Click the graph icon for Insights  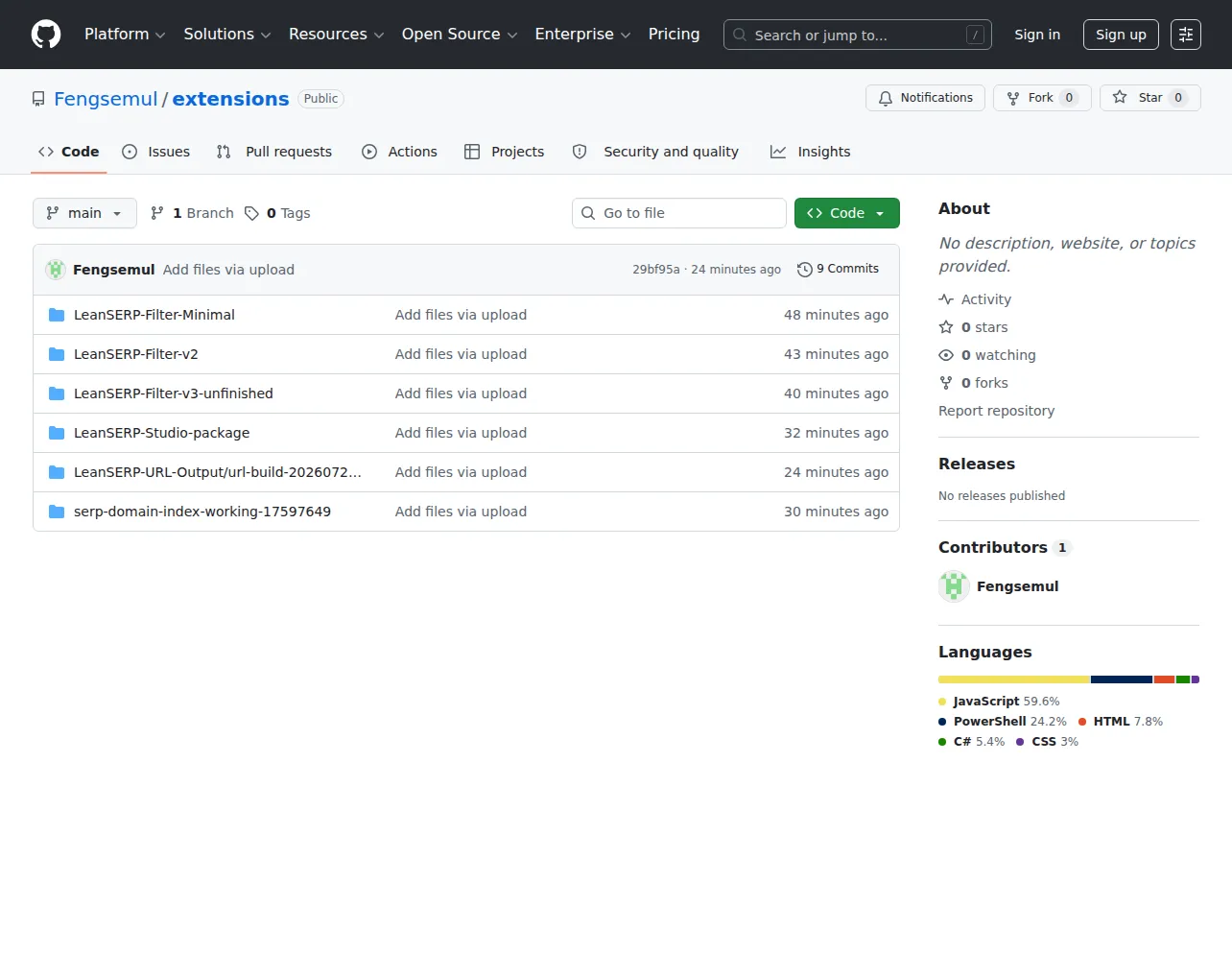(778, 152)
